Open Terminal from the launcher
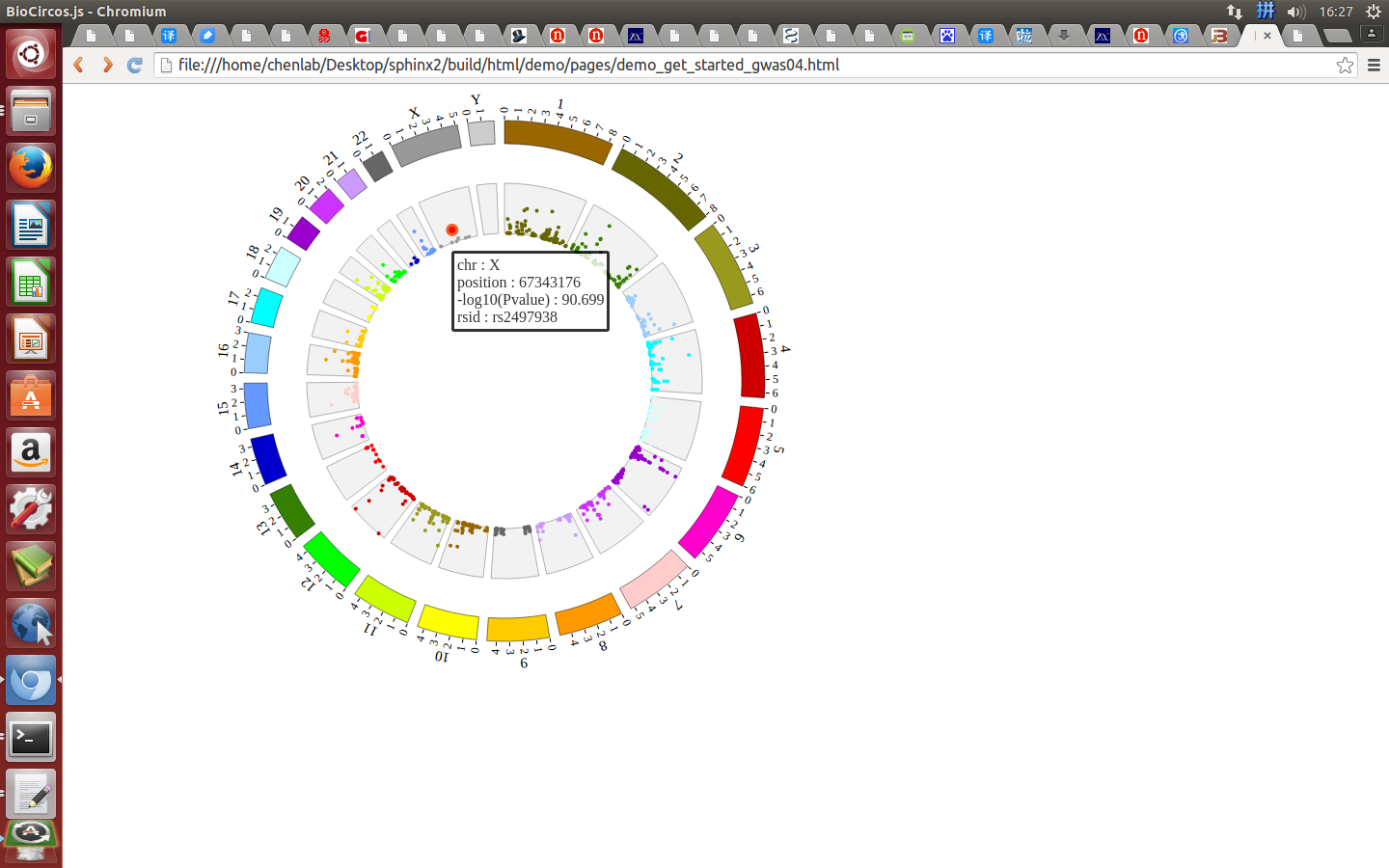1389x868 pixels. point(31,738)
